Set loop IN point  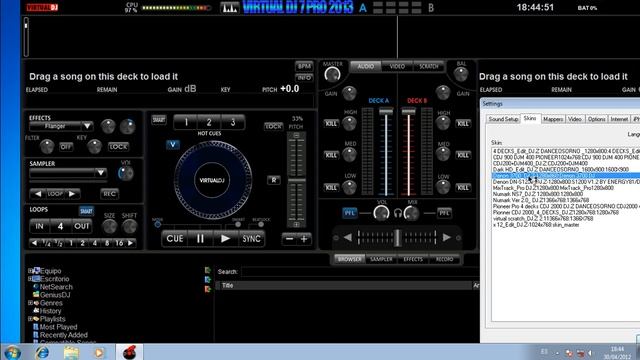(x=40, y=226)
